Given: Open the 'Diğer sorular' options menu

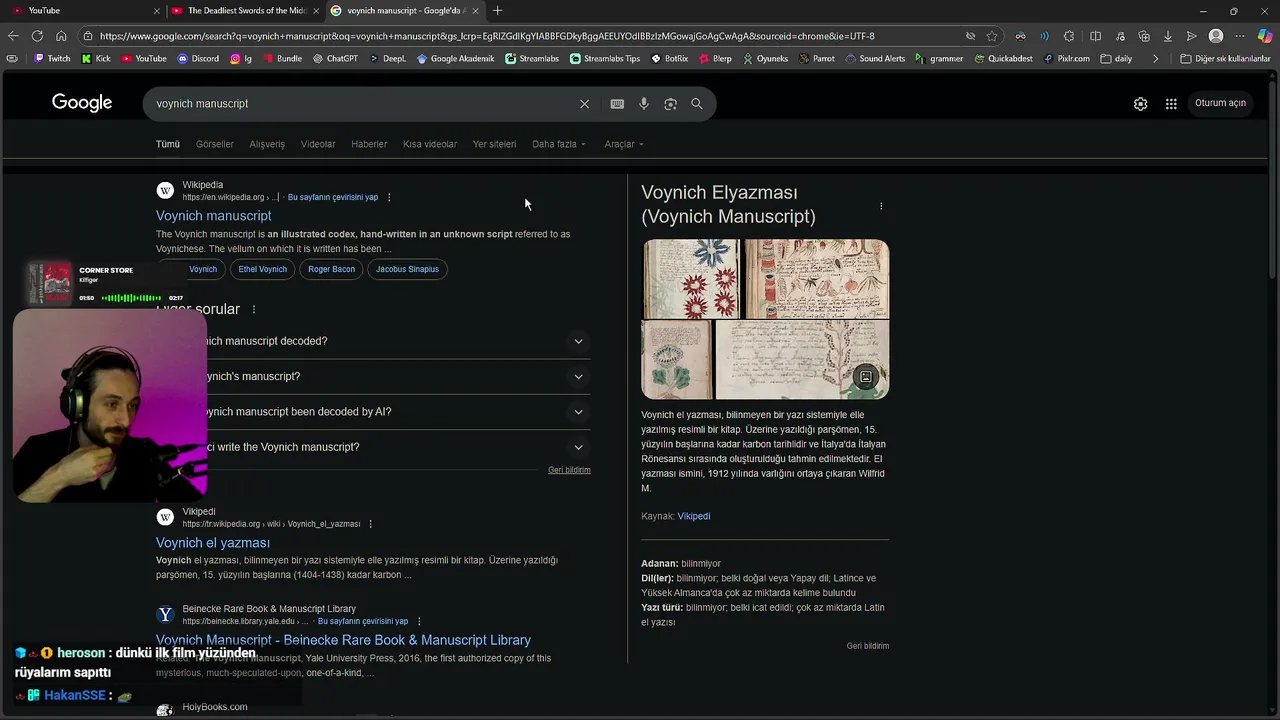Looking at the screenshot, I should [x=254, y=310].
